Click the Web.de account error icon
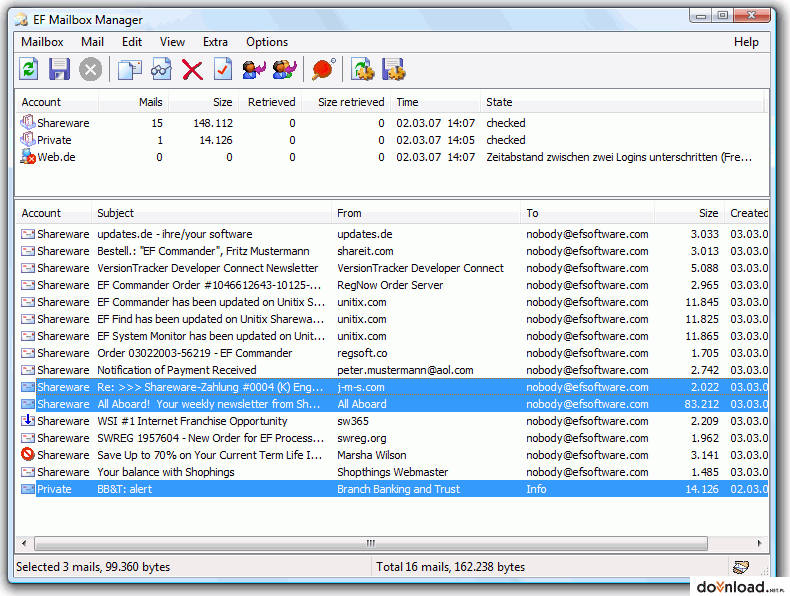The height and width of the screenshot is (596, 790). [28, 157]
